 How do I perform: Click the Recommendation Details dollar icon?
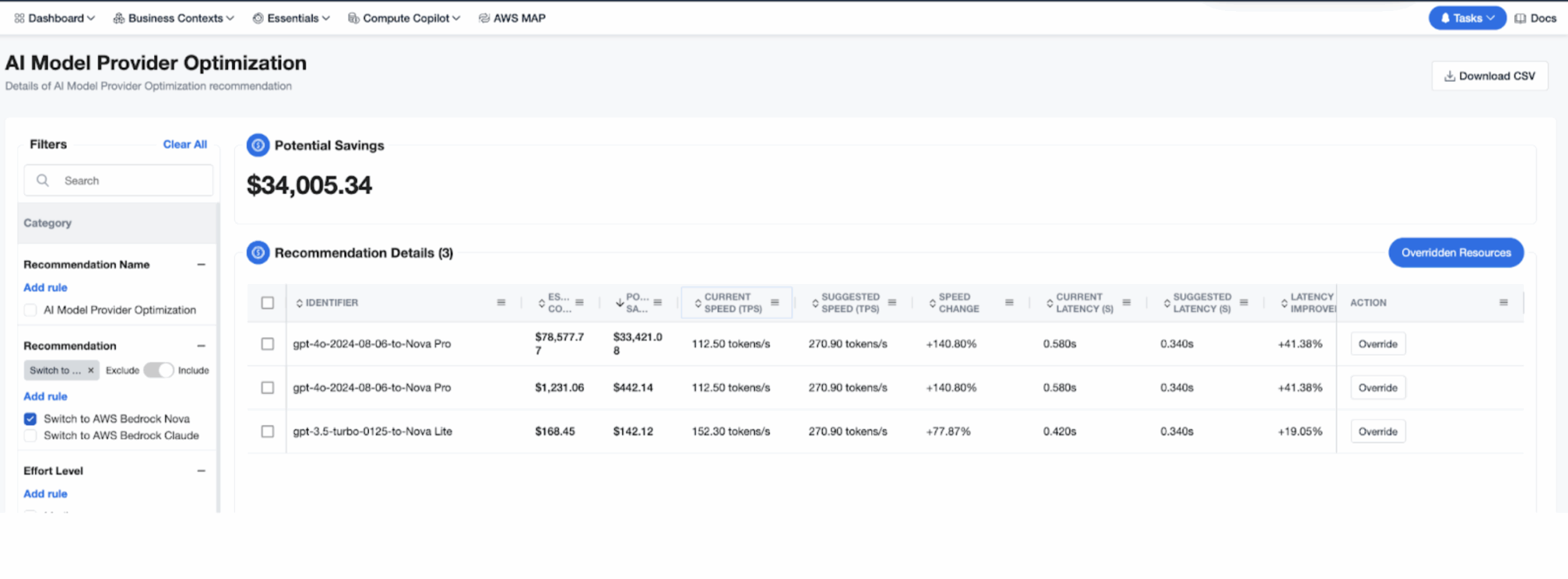[258, 253]
